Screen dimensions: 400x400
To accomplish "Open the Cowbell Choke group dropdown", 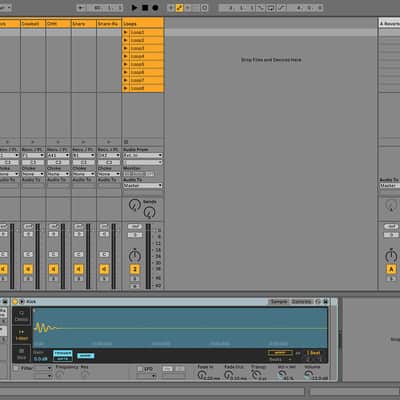I will [33, 174].
